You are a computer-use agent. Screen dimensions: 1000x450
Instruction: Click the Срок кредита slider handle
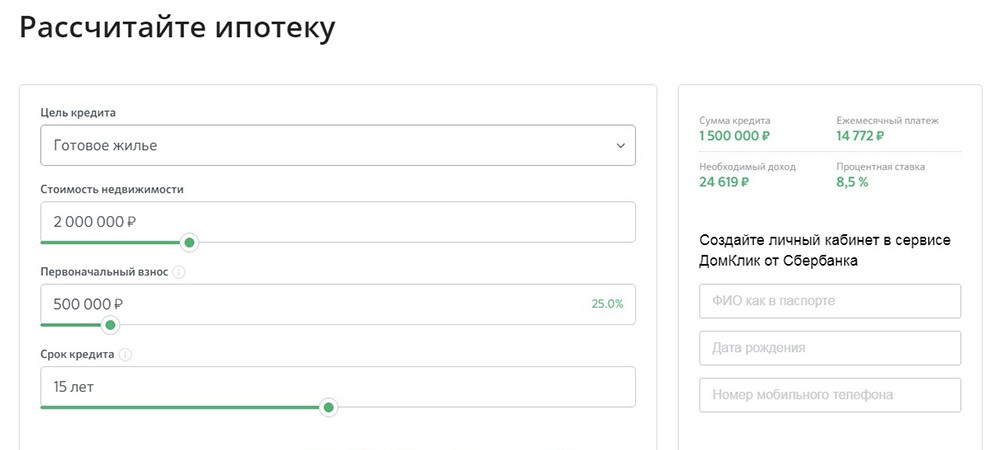point(328,407)
